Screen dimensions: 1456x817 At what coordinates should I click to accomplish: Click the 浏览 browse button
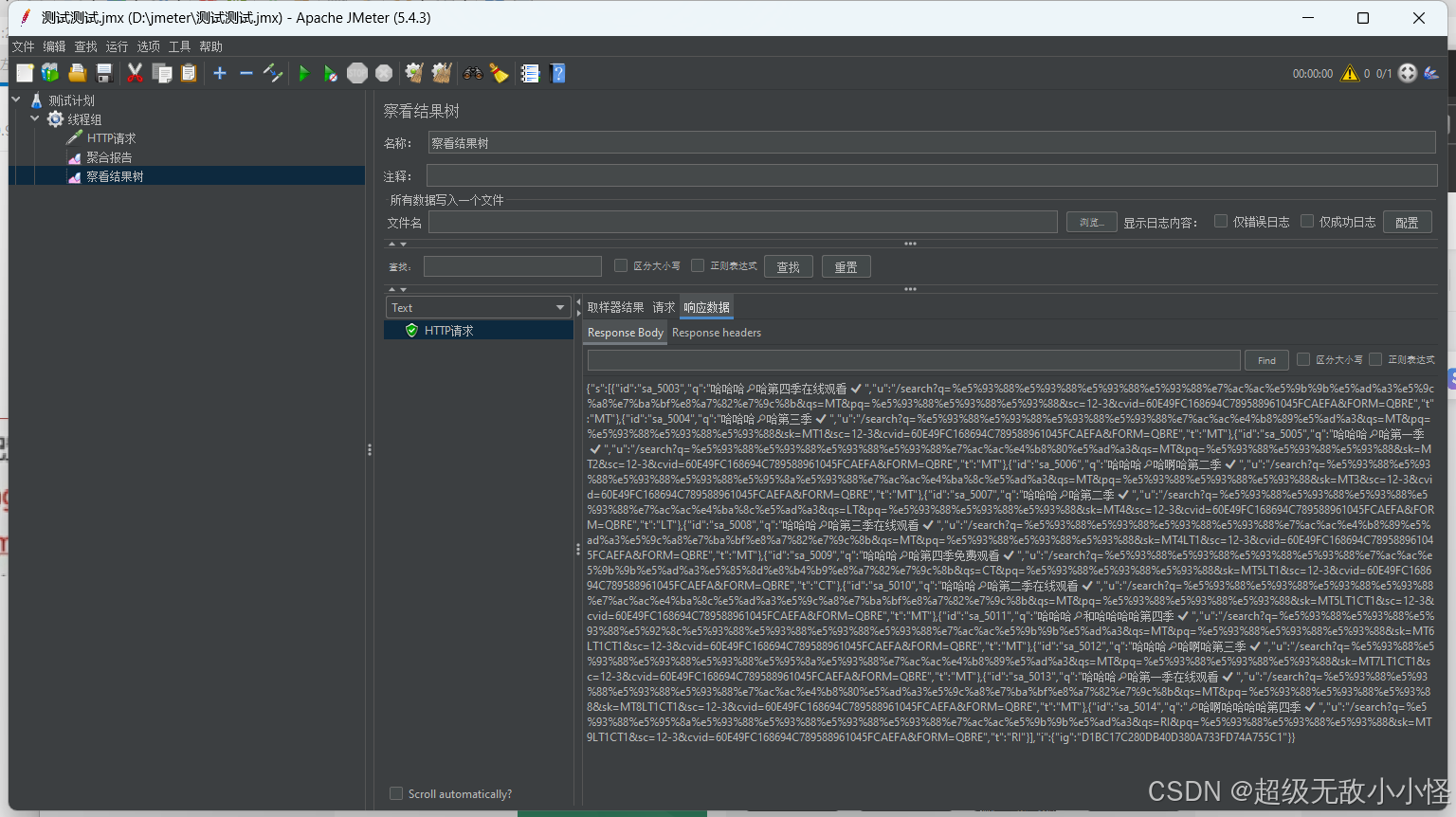pyautogui.click(x=1091, y=222)
